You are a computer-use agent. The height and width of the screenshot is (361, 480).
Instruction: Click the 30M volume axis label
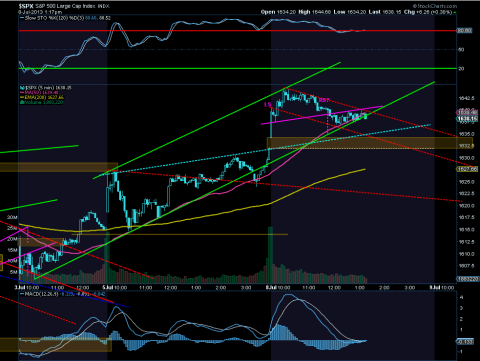point(12,217)
